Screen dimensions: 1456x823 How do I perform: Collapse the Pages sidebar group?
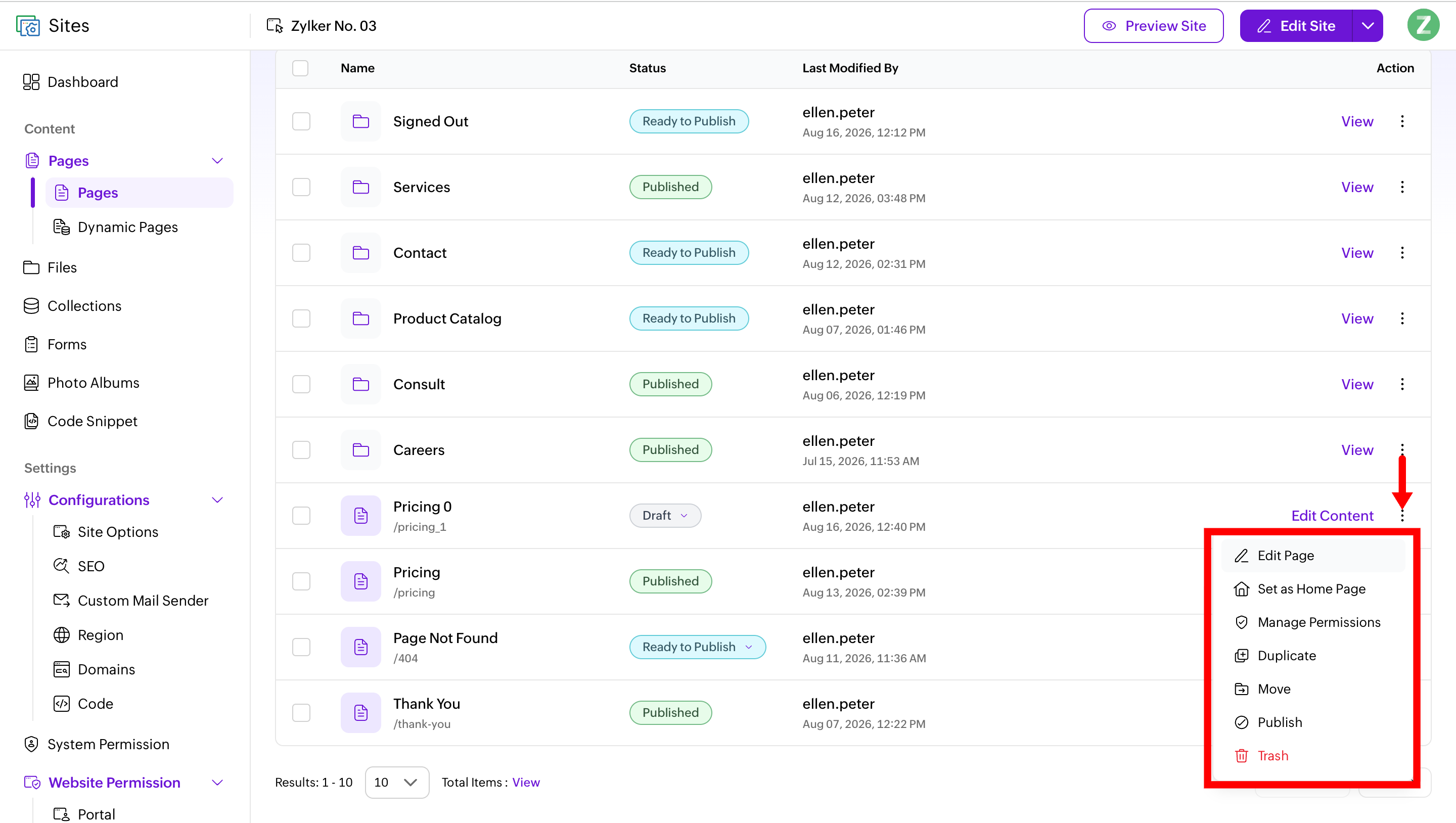217,161
